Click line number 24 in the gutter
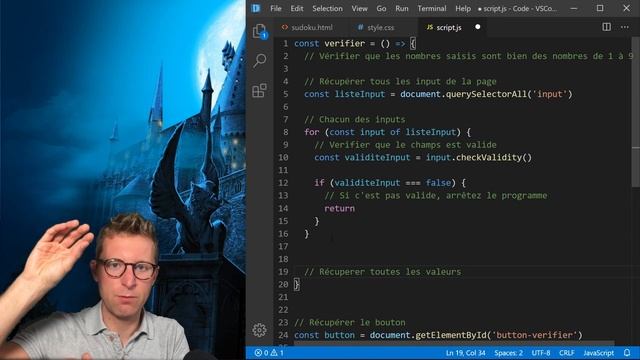 283,335
